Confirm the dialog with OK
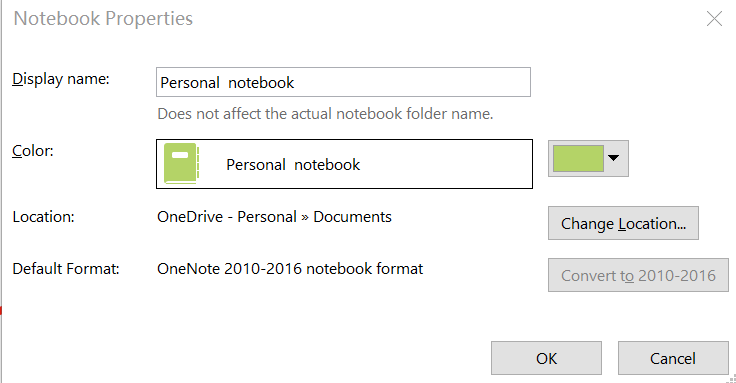The height and width of the screenshot is (383, 736). [x=546, y=358]
